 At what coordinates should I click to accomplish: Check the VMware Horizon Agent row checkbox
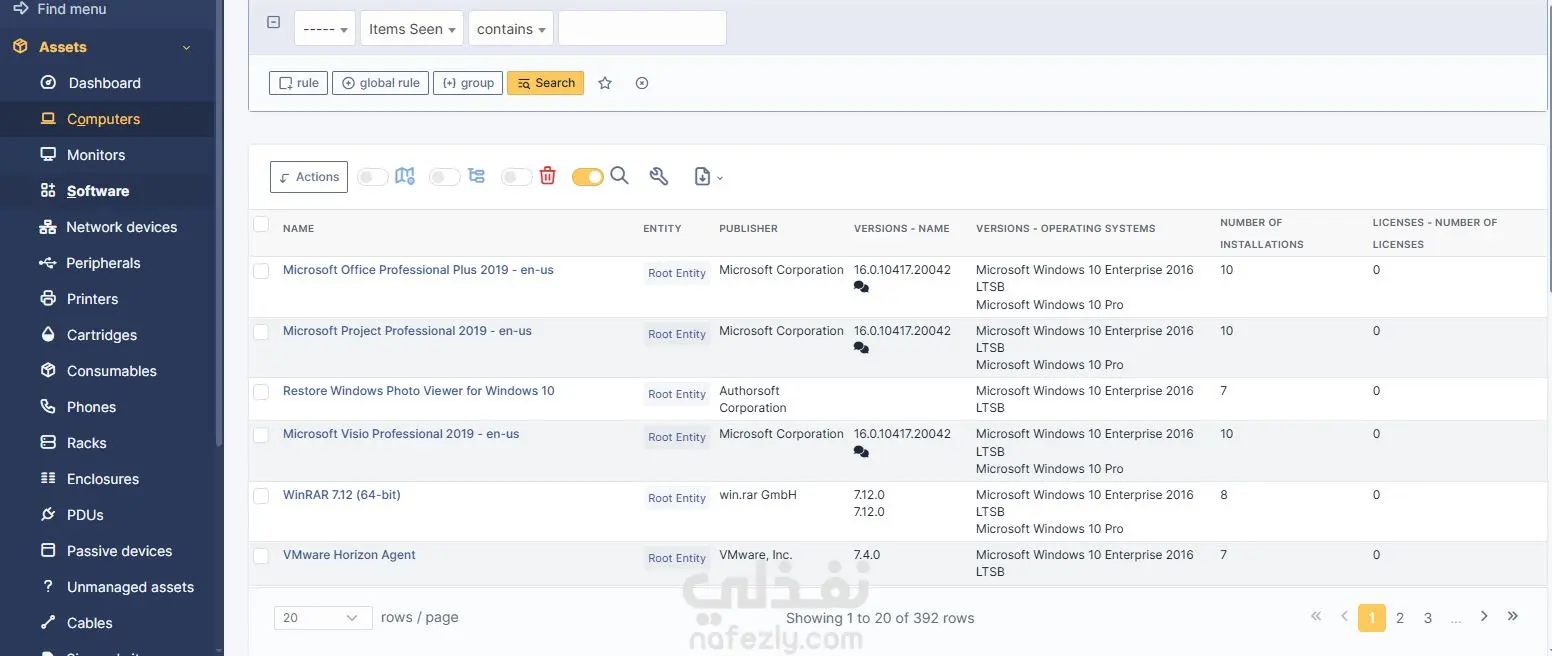point(261,556)
